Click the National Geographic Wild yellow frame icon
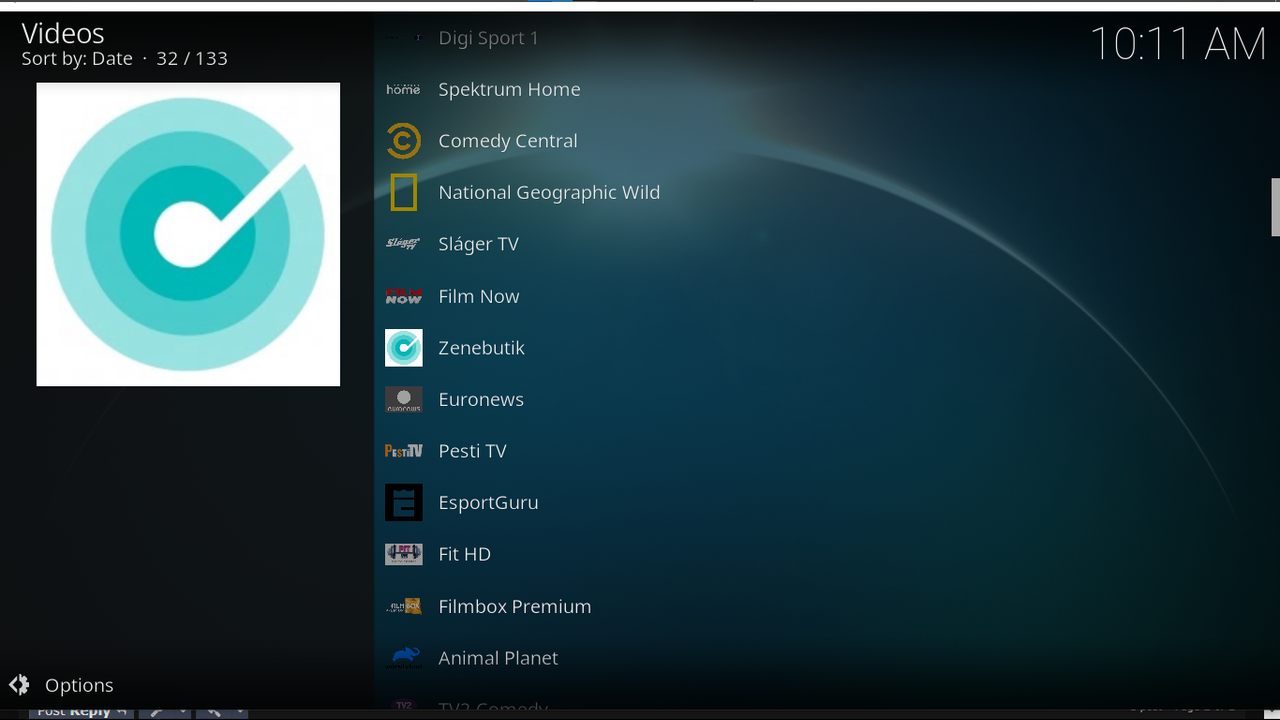 click(x=403, y=192)
